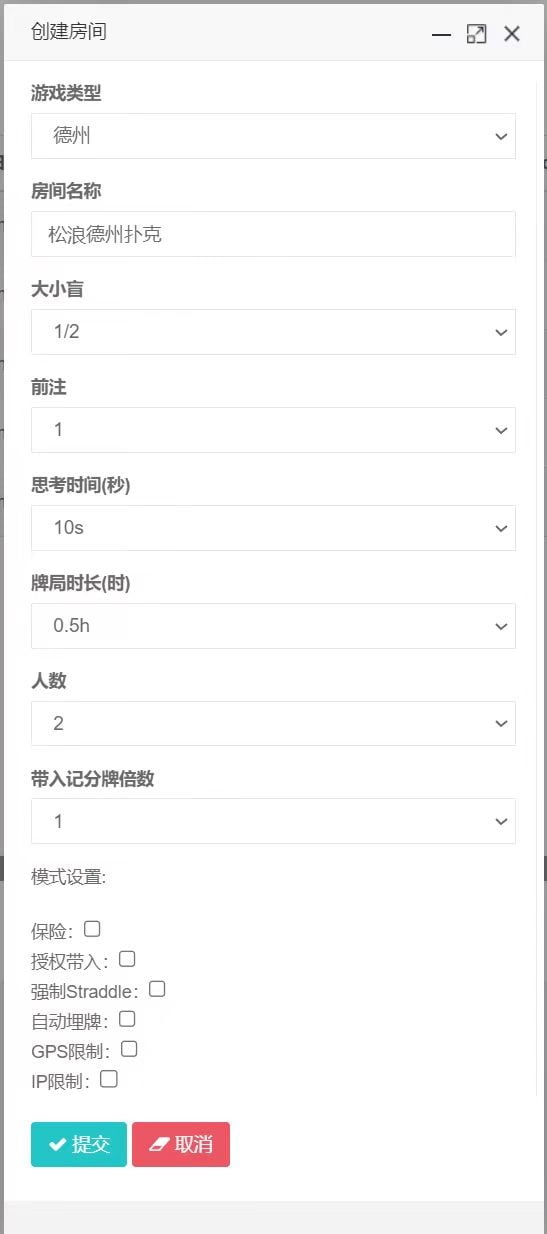Enable the 自动埋牌 checkbox
This screenshot has height=1234, width=547.
(127, 1019)
